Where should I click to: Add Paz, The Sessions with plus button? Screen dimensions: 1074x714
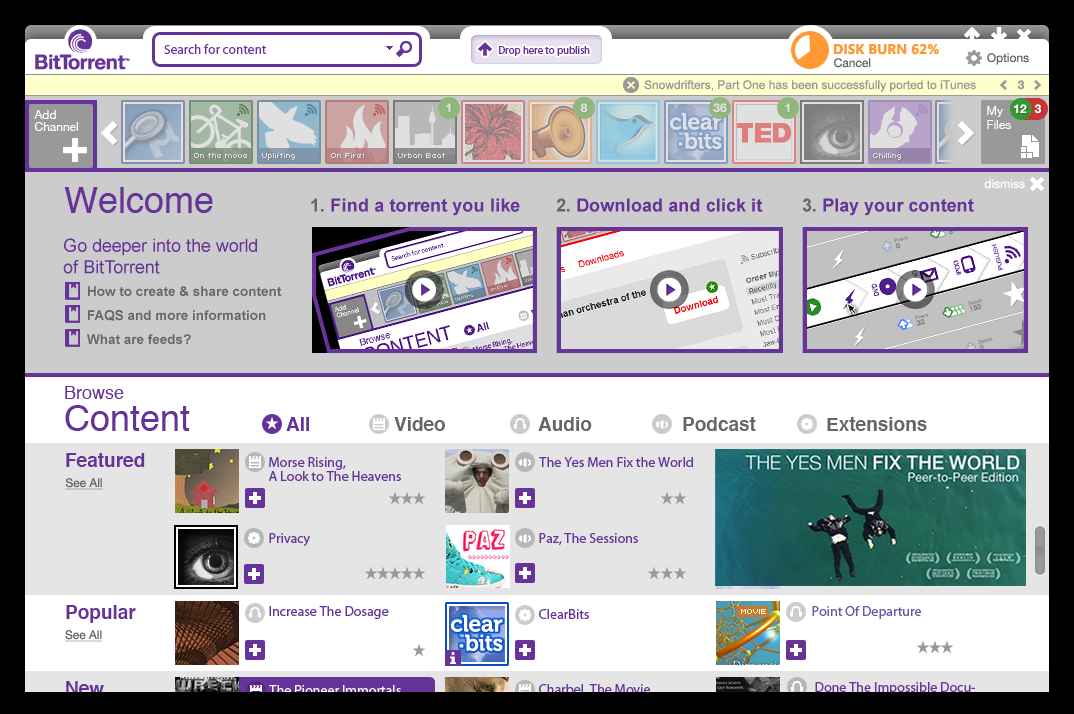pyautogui.click(x=525, y=573)
